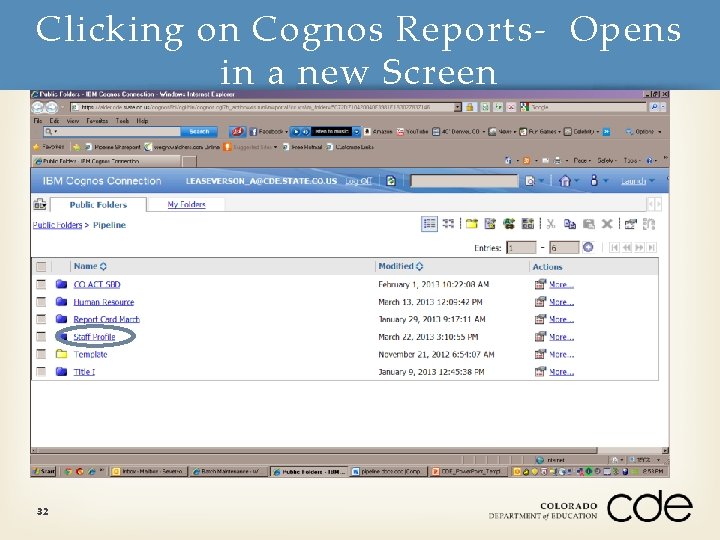
Task: Switch to Details view icon
Action: pos(448,224)
